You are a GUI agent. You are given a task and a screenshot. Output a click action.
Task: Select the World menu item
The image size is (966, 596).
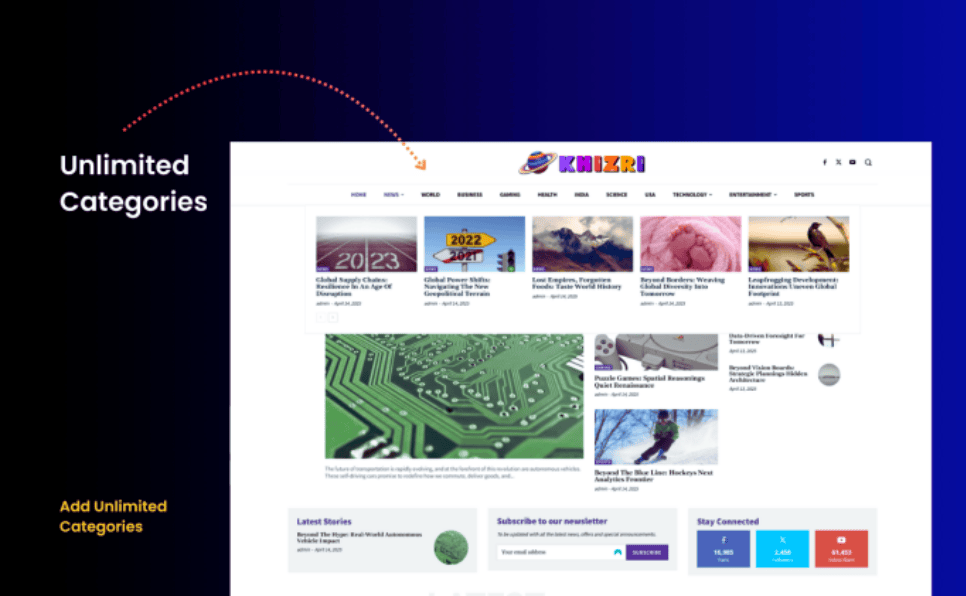[x=430, y=195]
